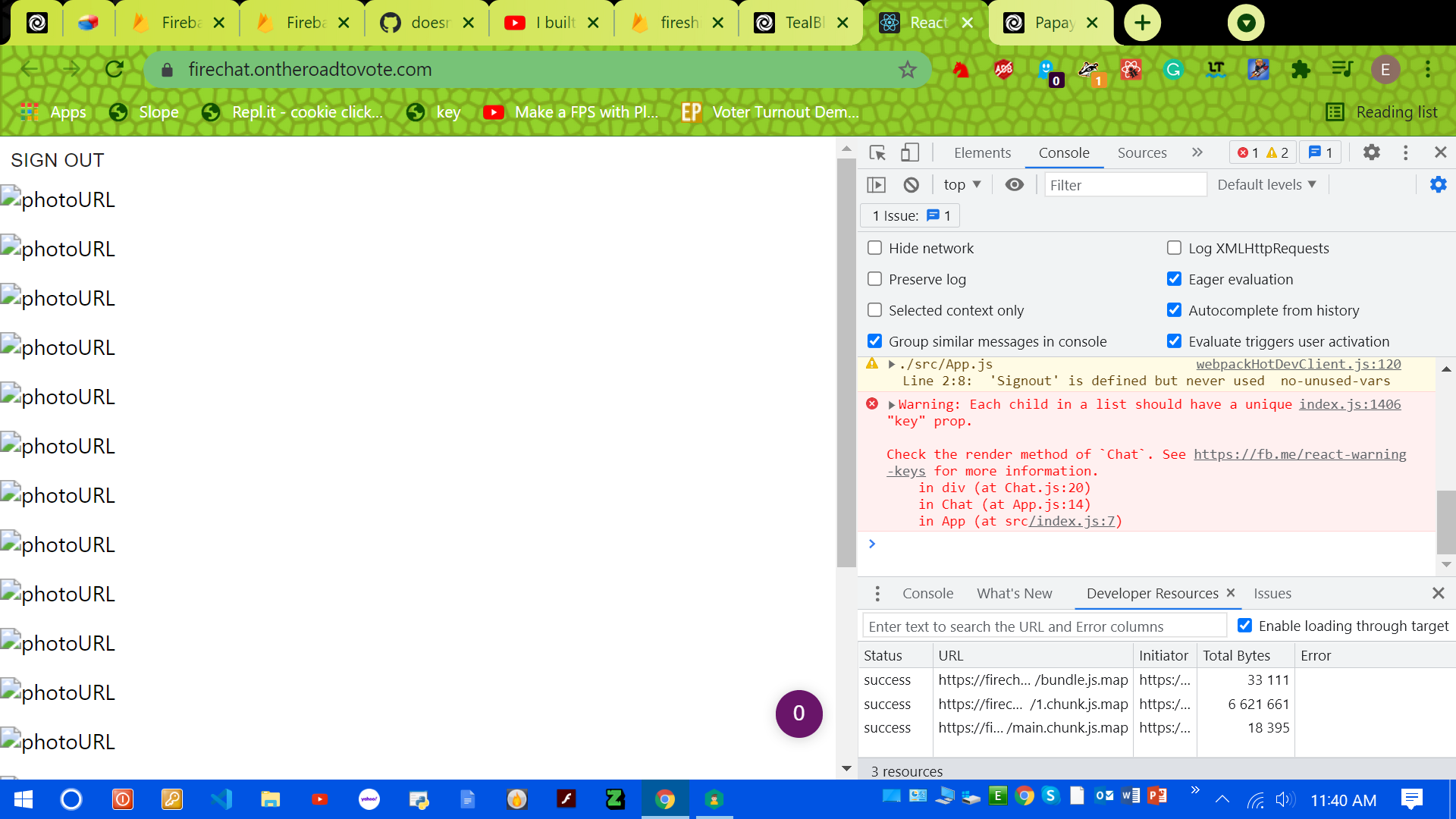The height and width of the screenshot is (819, 1456).
Task: Open a new browser tab
Action: (x=1142, y=23)
